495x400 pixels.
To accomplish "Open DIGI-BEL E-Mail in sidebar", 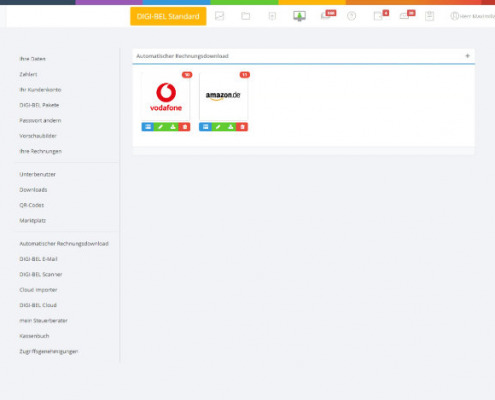I will pos(38,259).
